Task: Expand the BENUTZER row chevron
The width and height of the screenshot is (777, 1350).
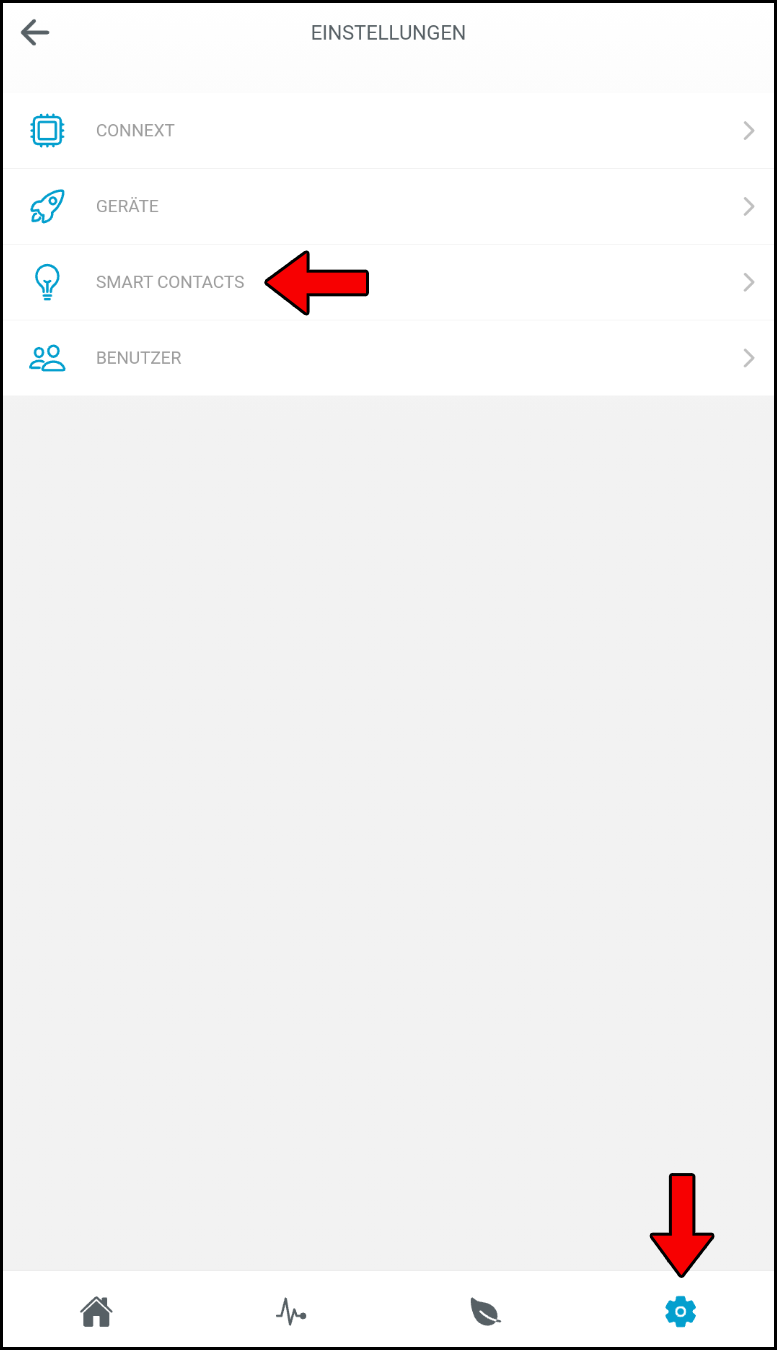Action: click(x=749, y=358)
